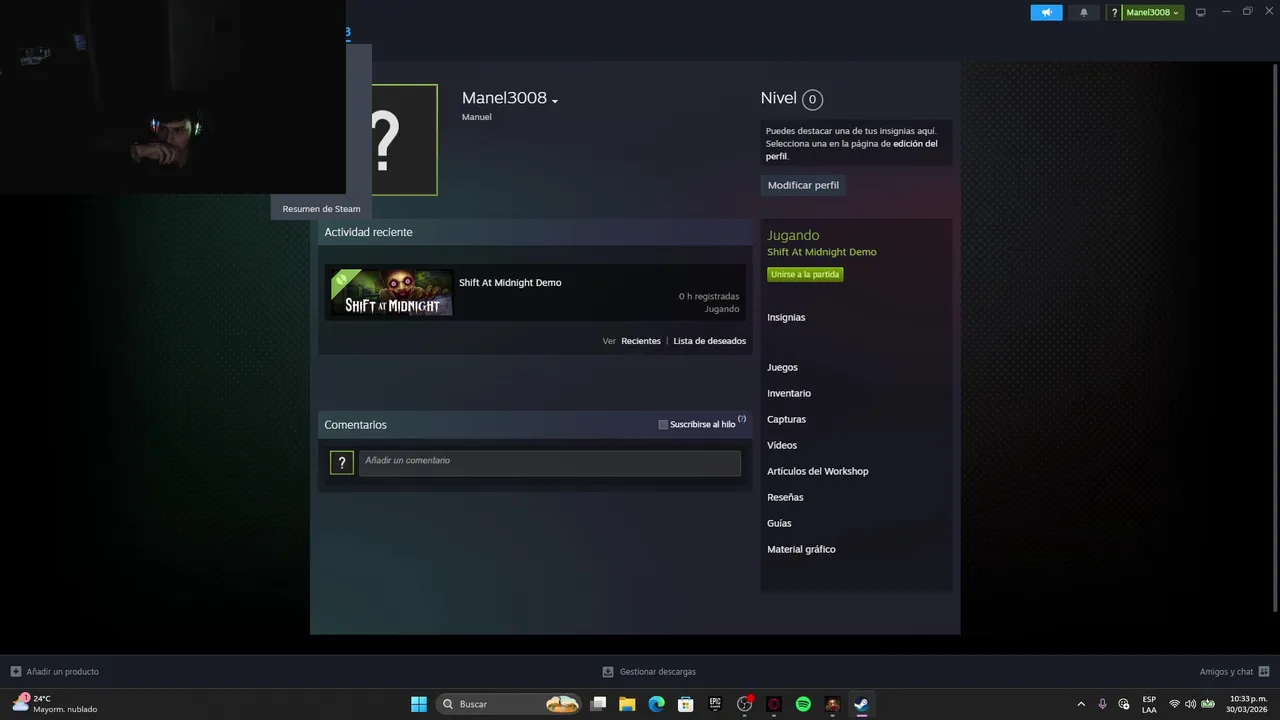
Task: Open the volume speaker tray icon
Action: 1190,704
